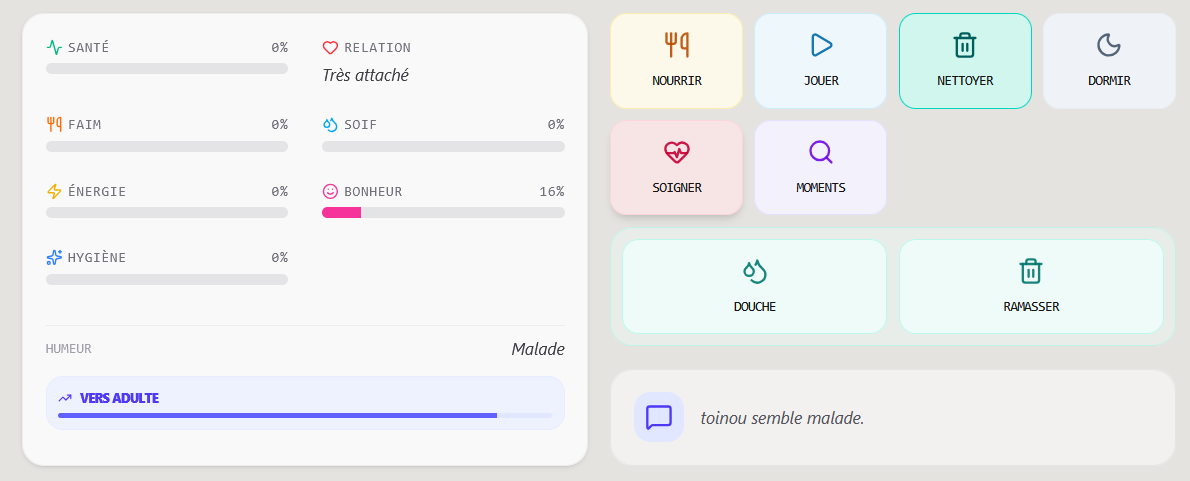Click the "toinou semble malade." message
1190x481 pixels.
click(x=782, y=418)
